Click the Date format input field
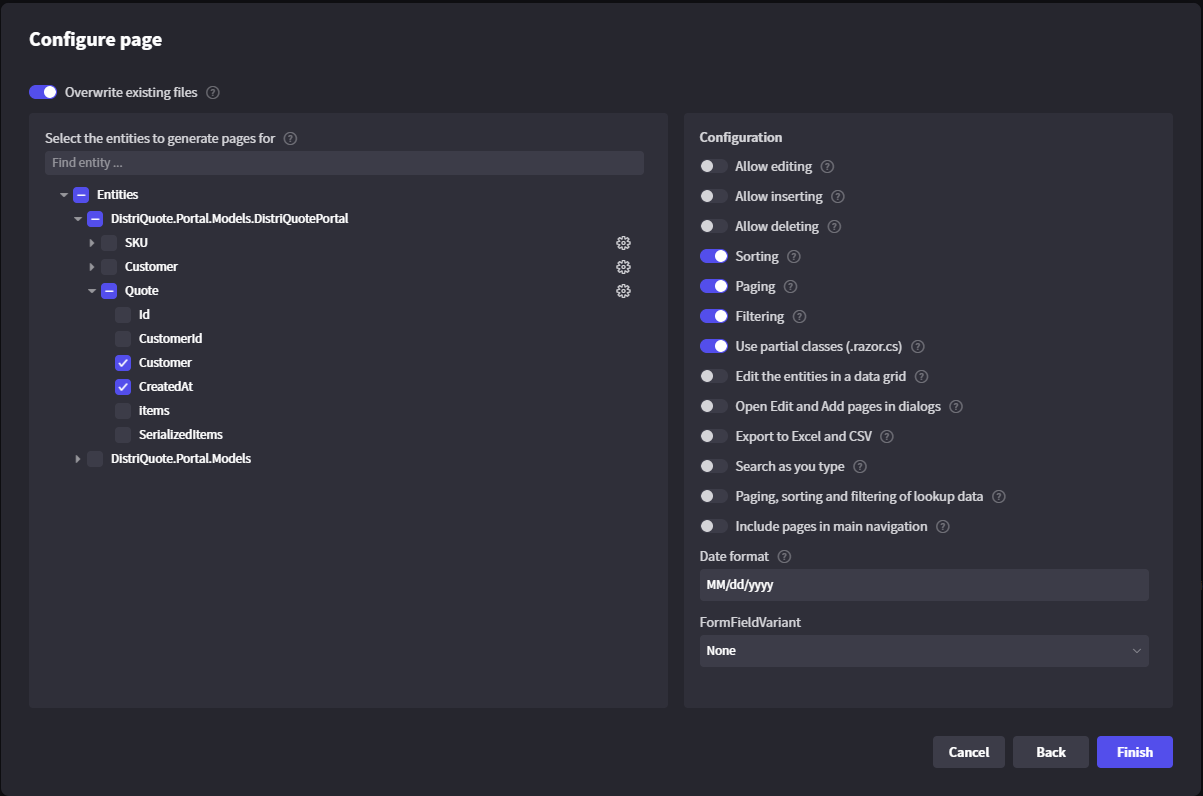Screen dimensions: 1203x796 click(924, 585)
